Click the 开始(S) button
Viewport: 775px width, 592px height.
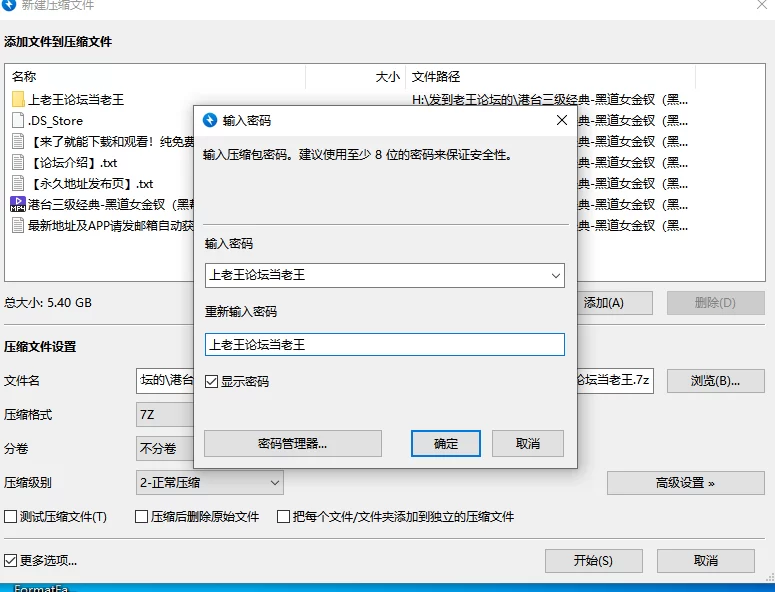tap(594, 560)
